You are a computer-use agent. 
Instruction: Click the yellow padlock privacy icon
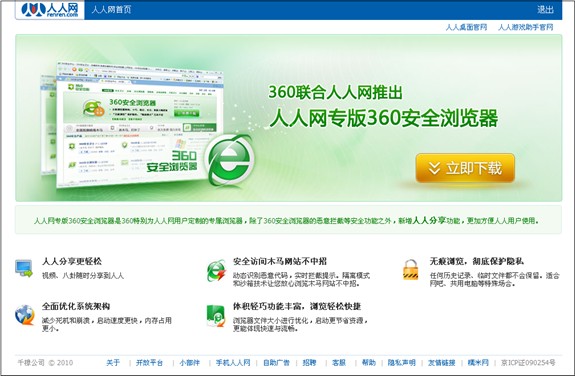tap(410, 270)
